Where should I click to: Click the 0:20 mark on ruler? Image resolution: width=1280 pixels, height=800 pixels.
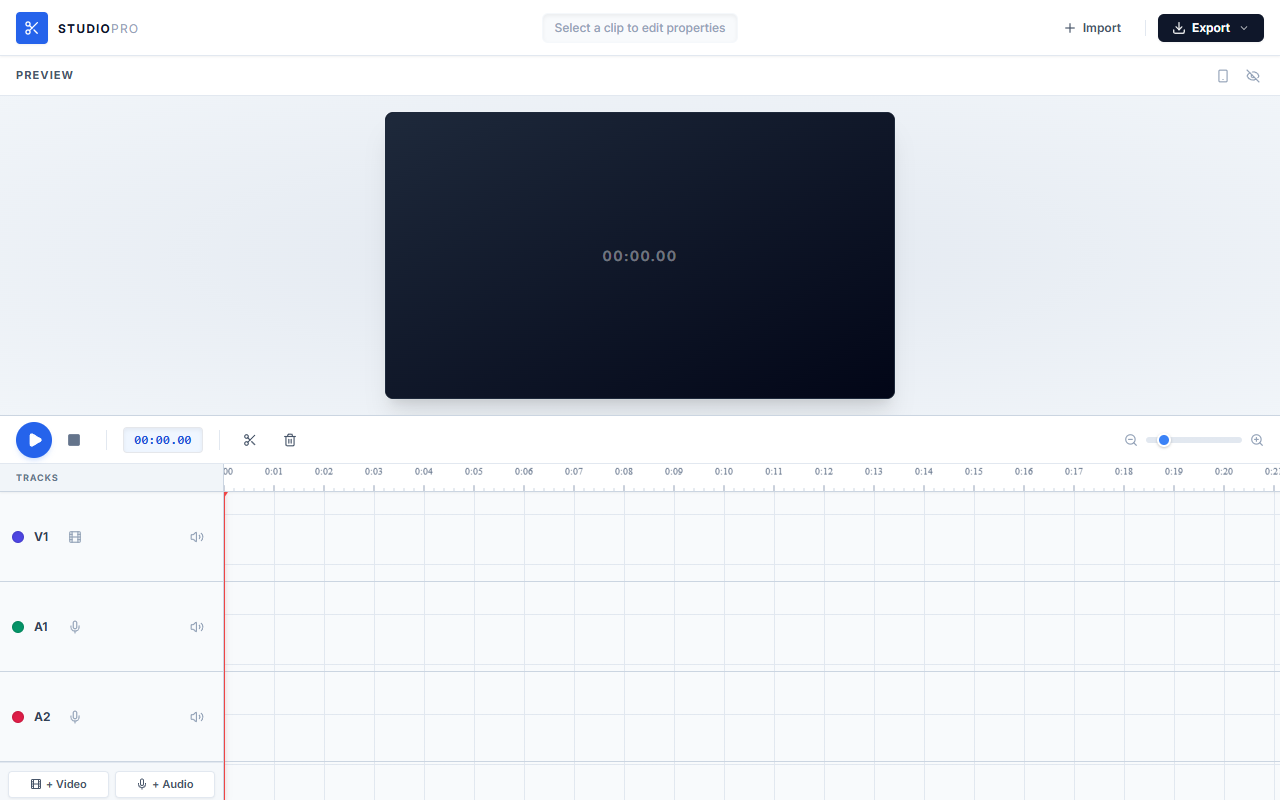pyautogui.click(x=1224, y=472)
